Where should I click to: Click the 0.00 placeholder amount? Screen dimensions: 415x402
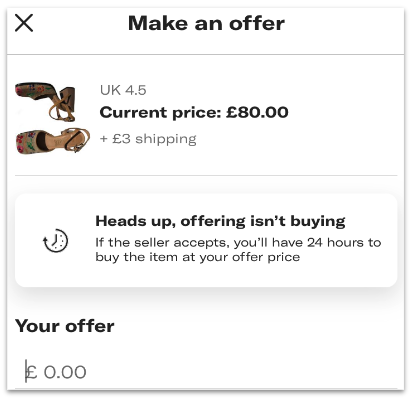pyautogui.click(x=65, y=372)
